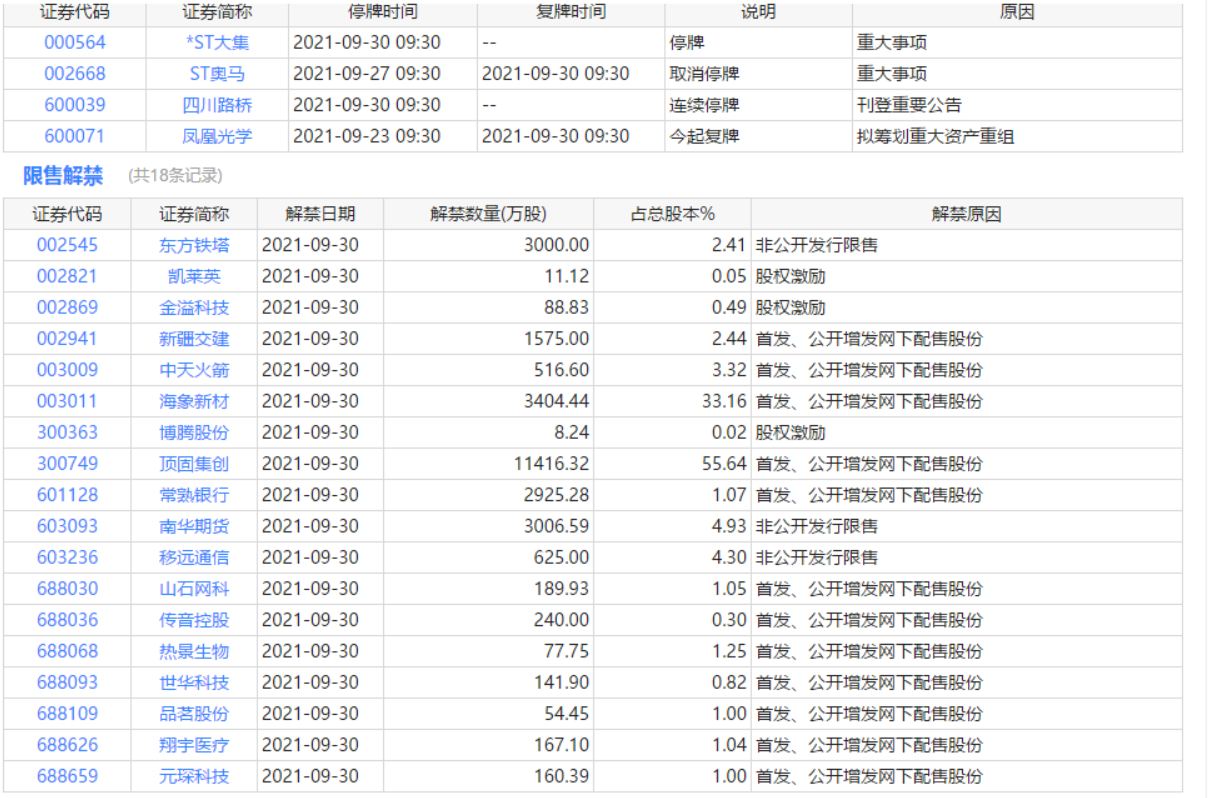Select the 南华期货 stock link
1208x798 pixels.
click(194, 526)
